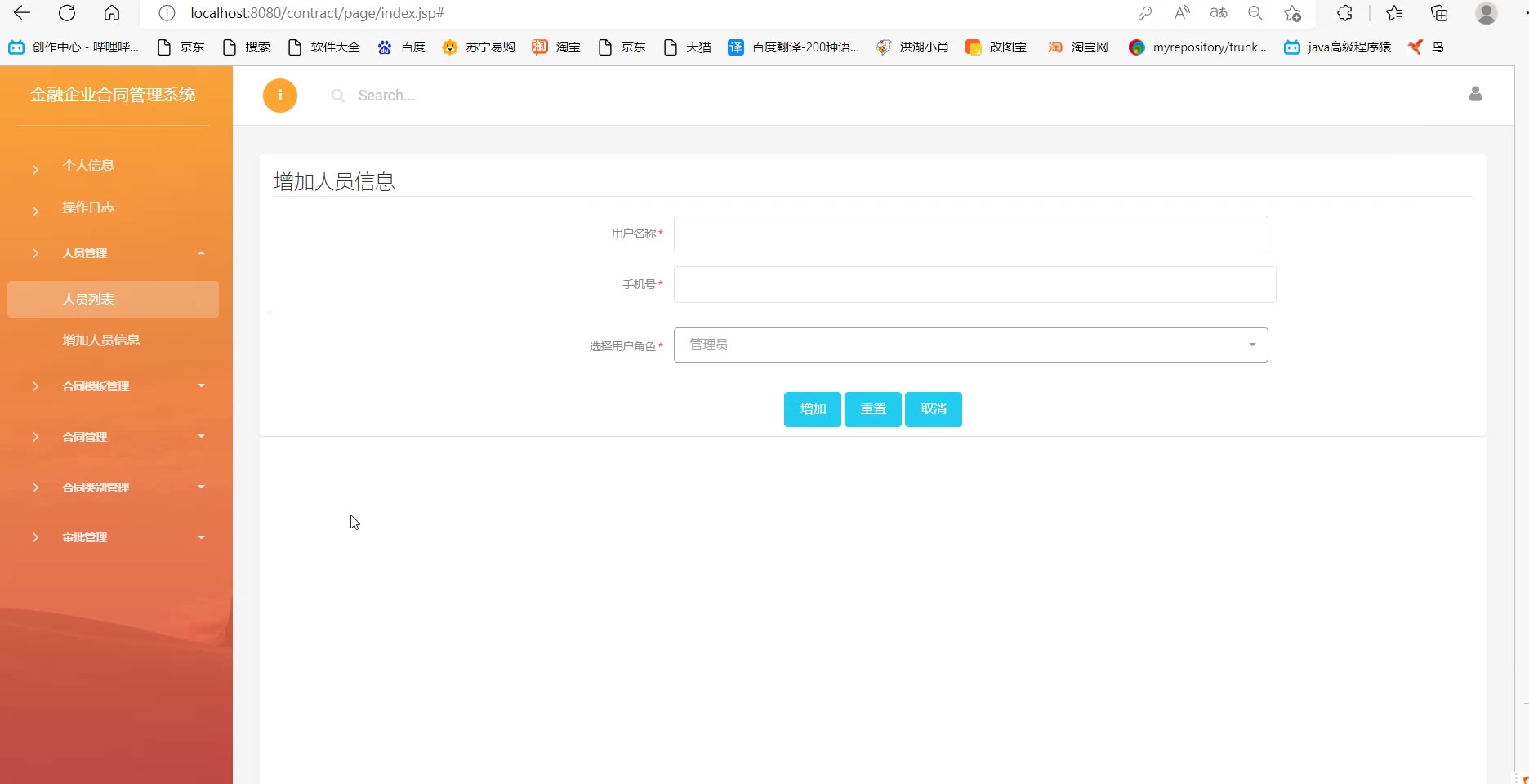Open myrepository/trunk bookmark
The height and width of the screenshot is (784, 1529).
(x=1198, y=47)
